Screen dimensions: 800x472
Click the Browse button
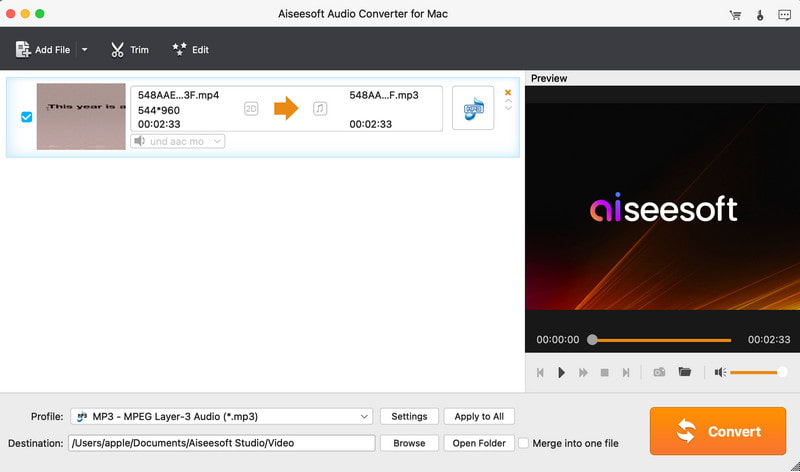(x=409, y=443)
